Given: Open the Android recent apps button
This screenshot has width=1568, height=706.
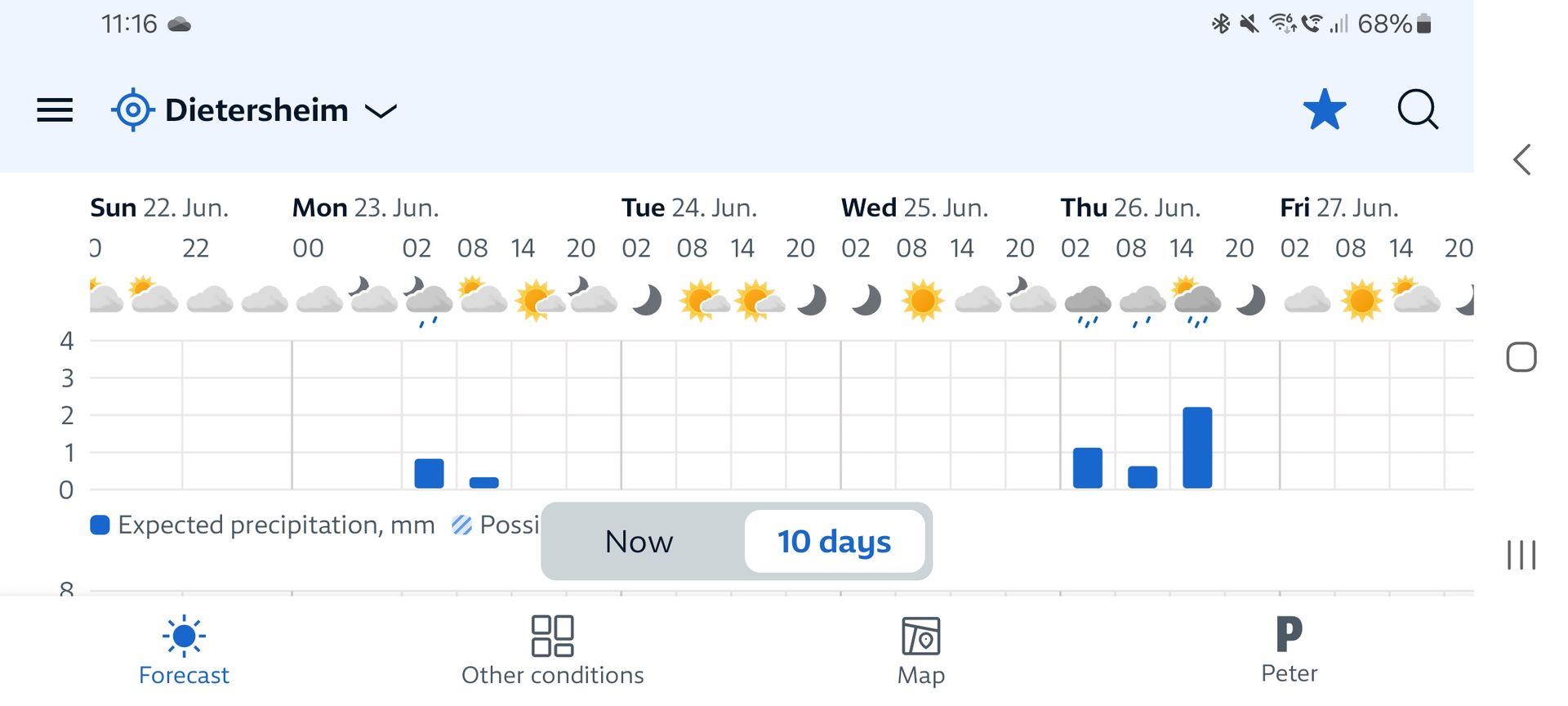Looking at the screenshot, I should coord(1521,555).
